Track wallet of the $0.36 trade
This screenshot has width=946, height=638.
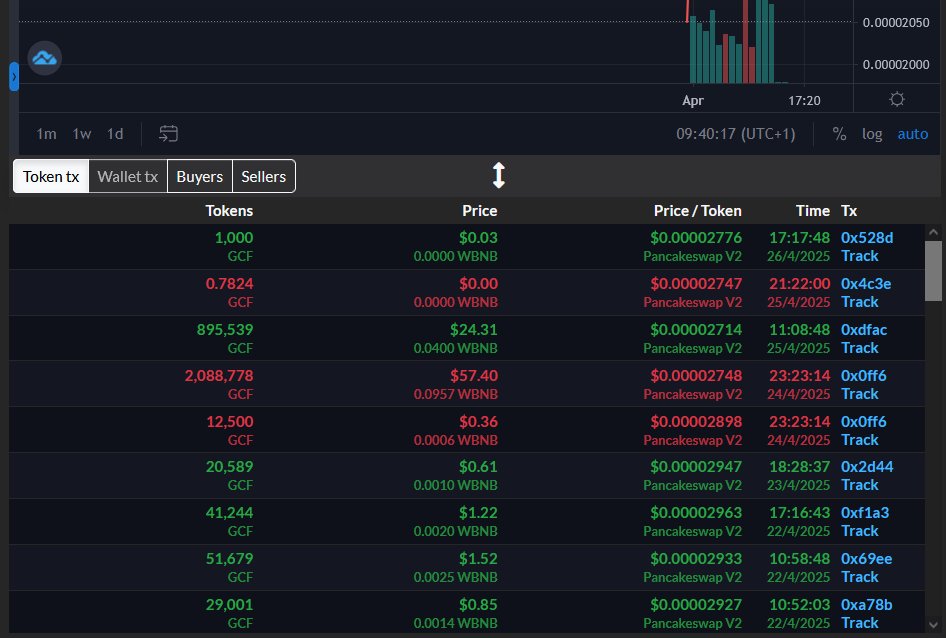860,439
